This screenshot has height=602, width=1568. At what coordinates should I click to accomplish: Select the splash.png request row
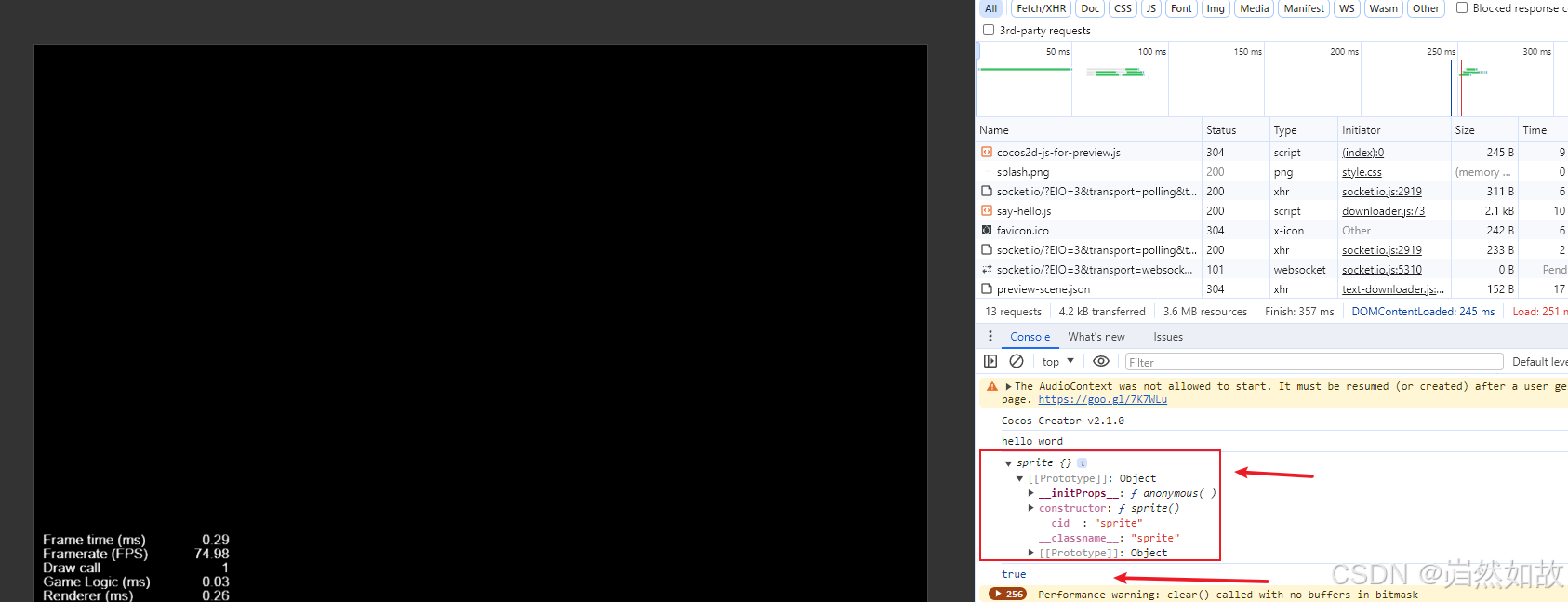click(x=1272, y=172)
